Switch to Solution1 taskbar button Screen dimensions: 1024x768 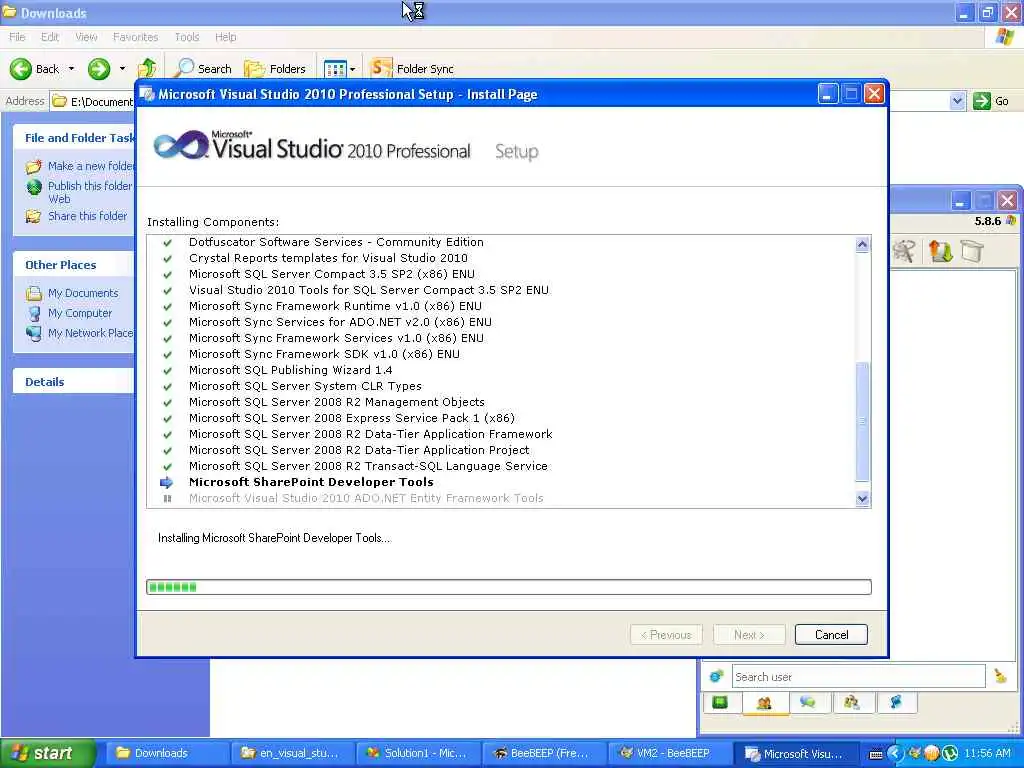click(419, 753)
